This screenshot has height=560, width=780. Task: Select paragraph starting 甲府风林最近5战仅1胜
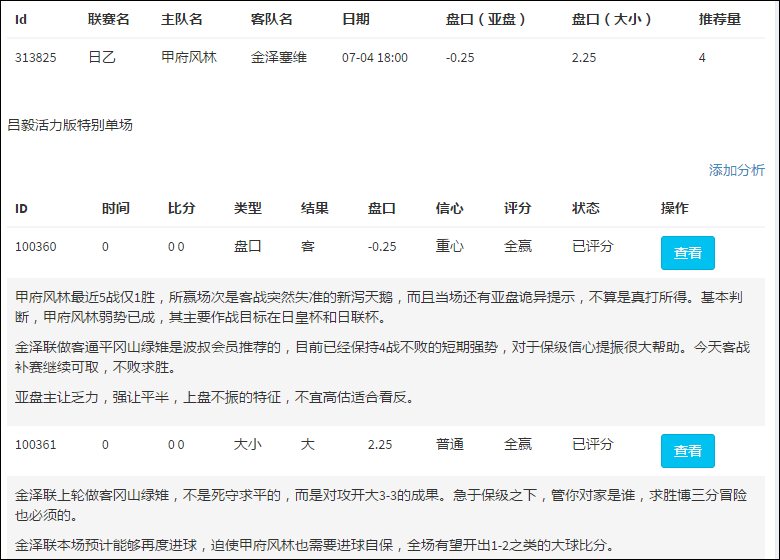coord(379,307)
